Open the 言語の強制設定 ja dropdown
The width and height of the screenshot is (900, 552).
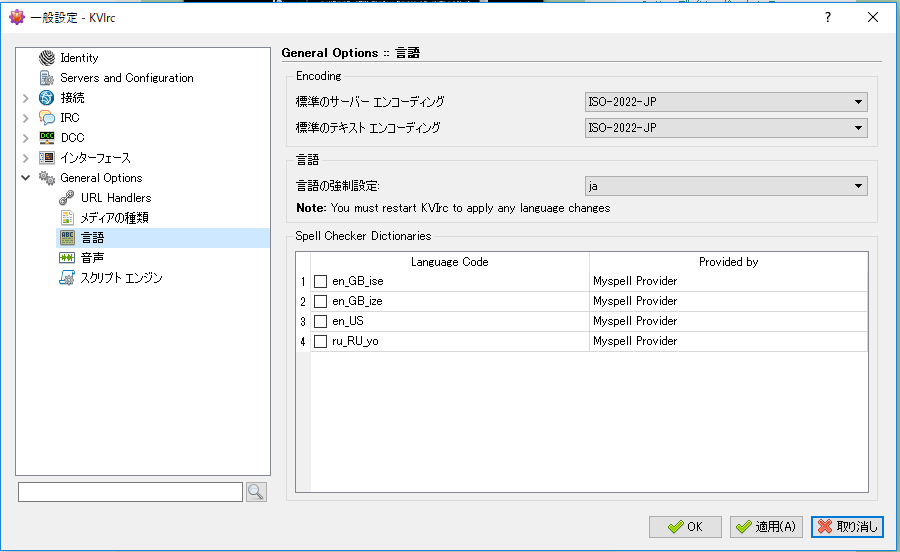(x=726, y=186)
